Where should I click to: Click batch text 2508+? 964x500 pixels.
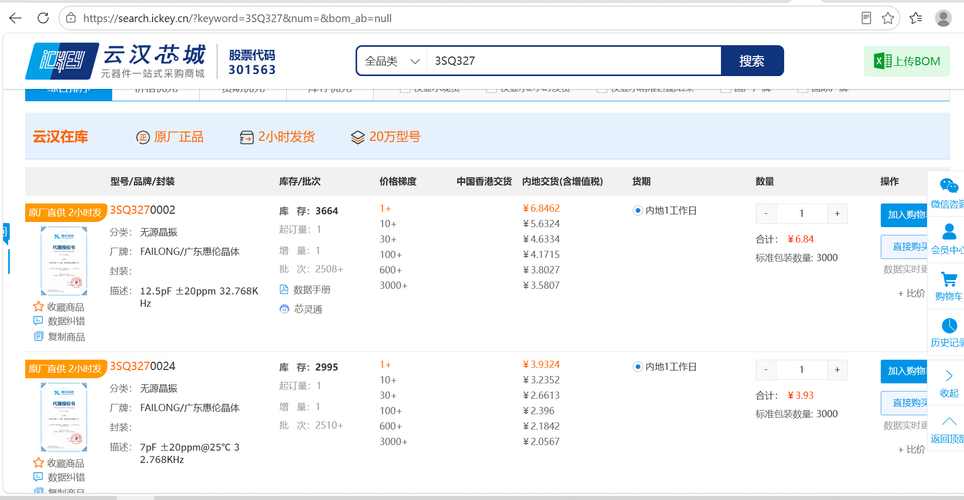[329, 269]
